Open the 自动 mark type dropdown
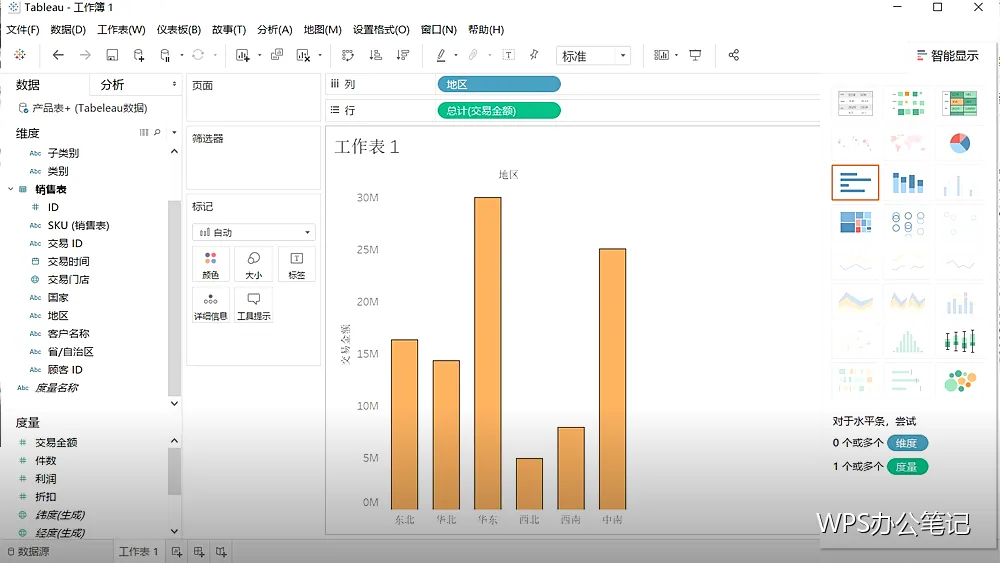 coord(253,232)
